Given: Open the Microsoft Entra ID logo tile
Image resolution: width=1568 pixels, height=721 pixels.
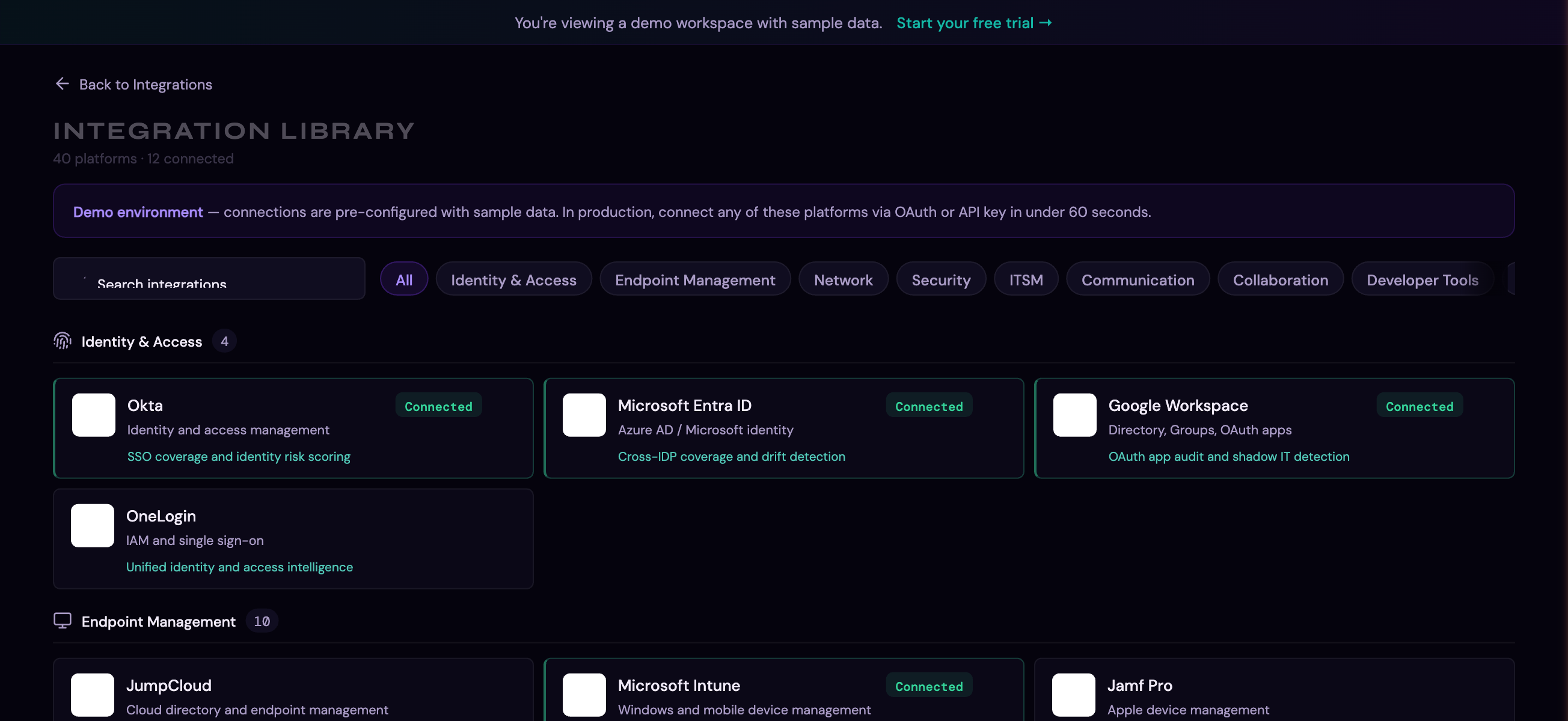Looking at the screenshot, I should 584,415.
